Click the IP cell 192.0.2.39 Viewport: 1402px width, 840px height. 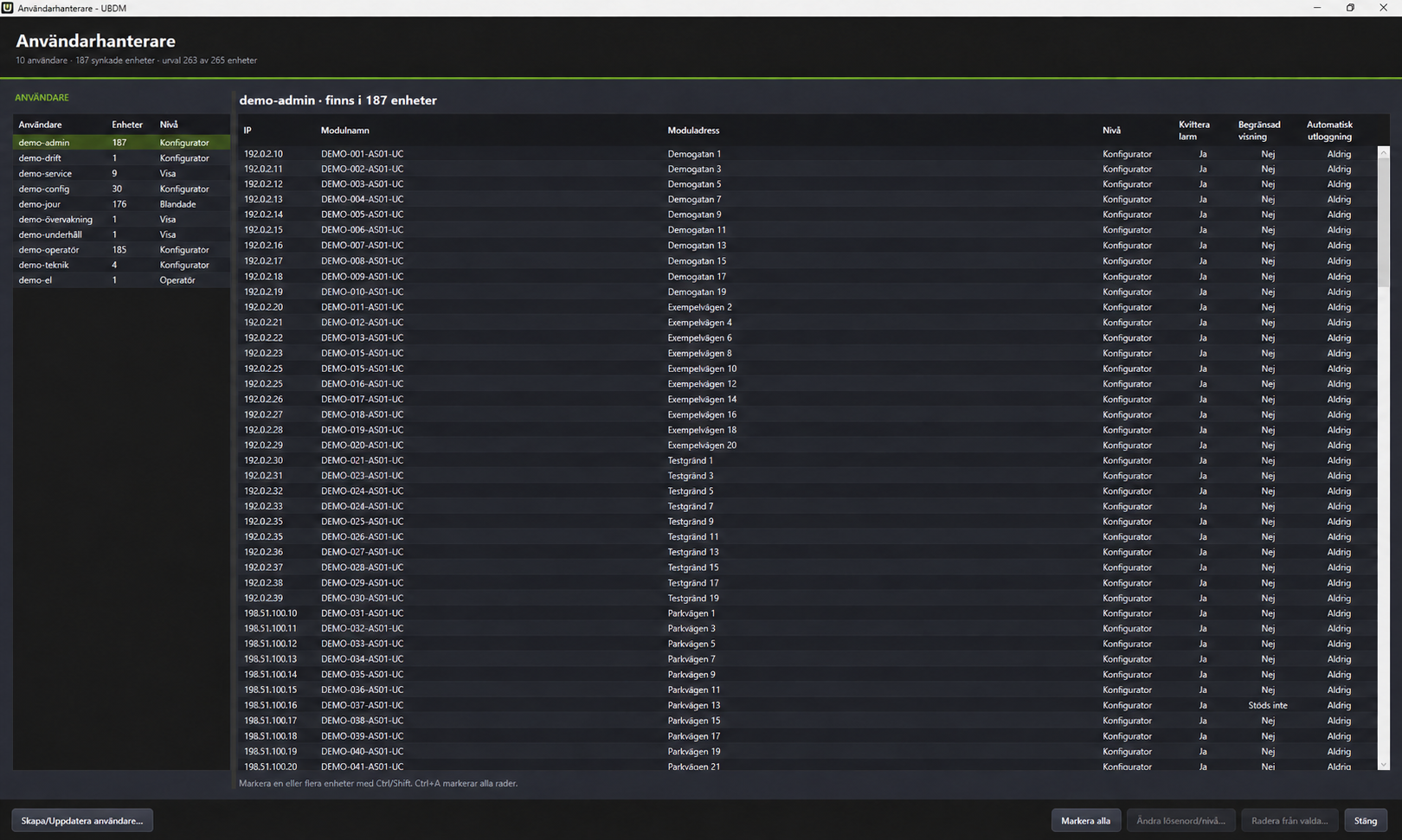coord(263,598)
